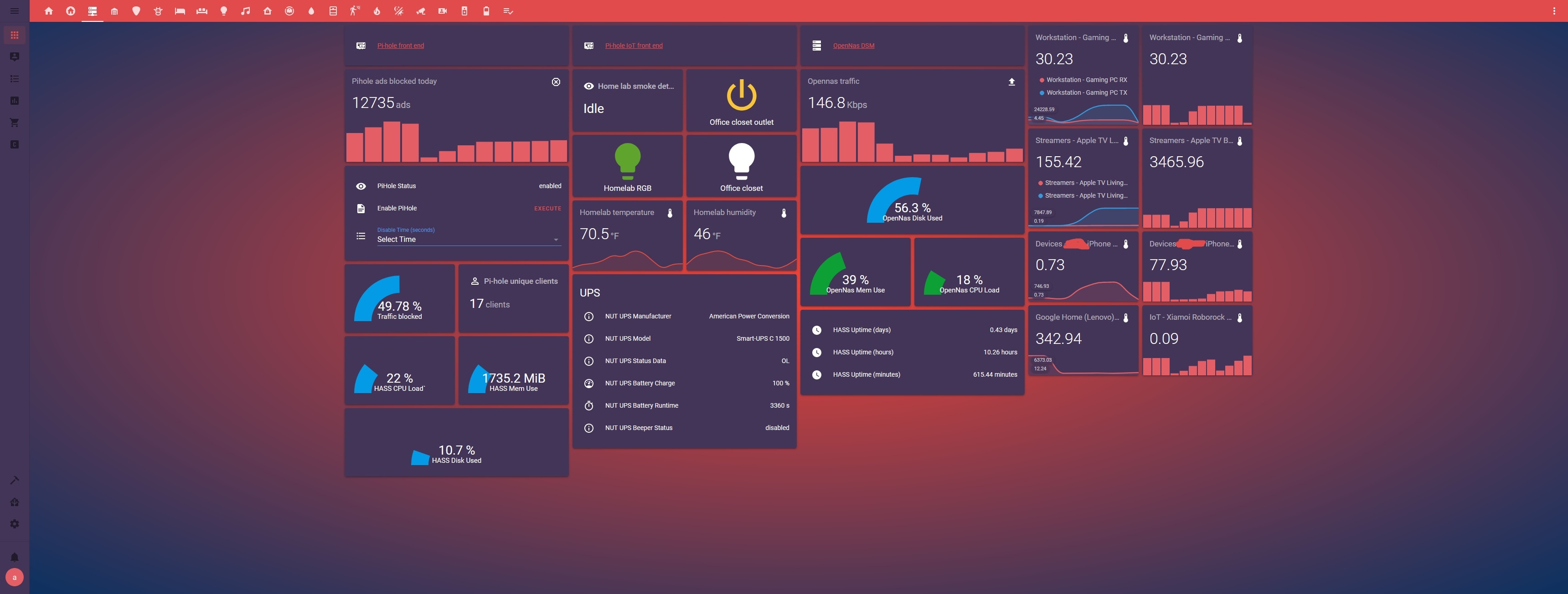Open sidebar Shopping List cart icon

15,123
